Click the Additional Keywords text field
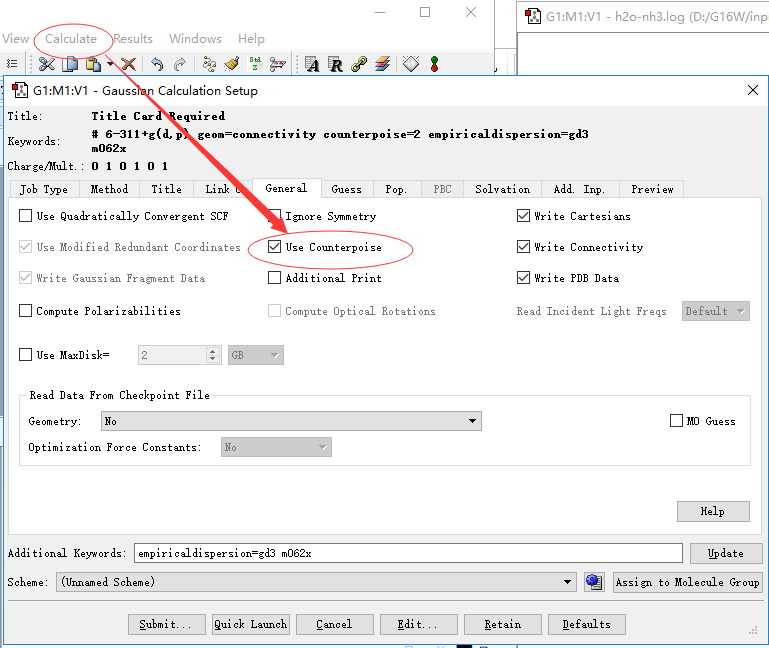769x648 pixels. click(408, 553)
